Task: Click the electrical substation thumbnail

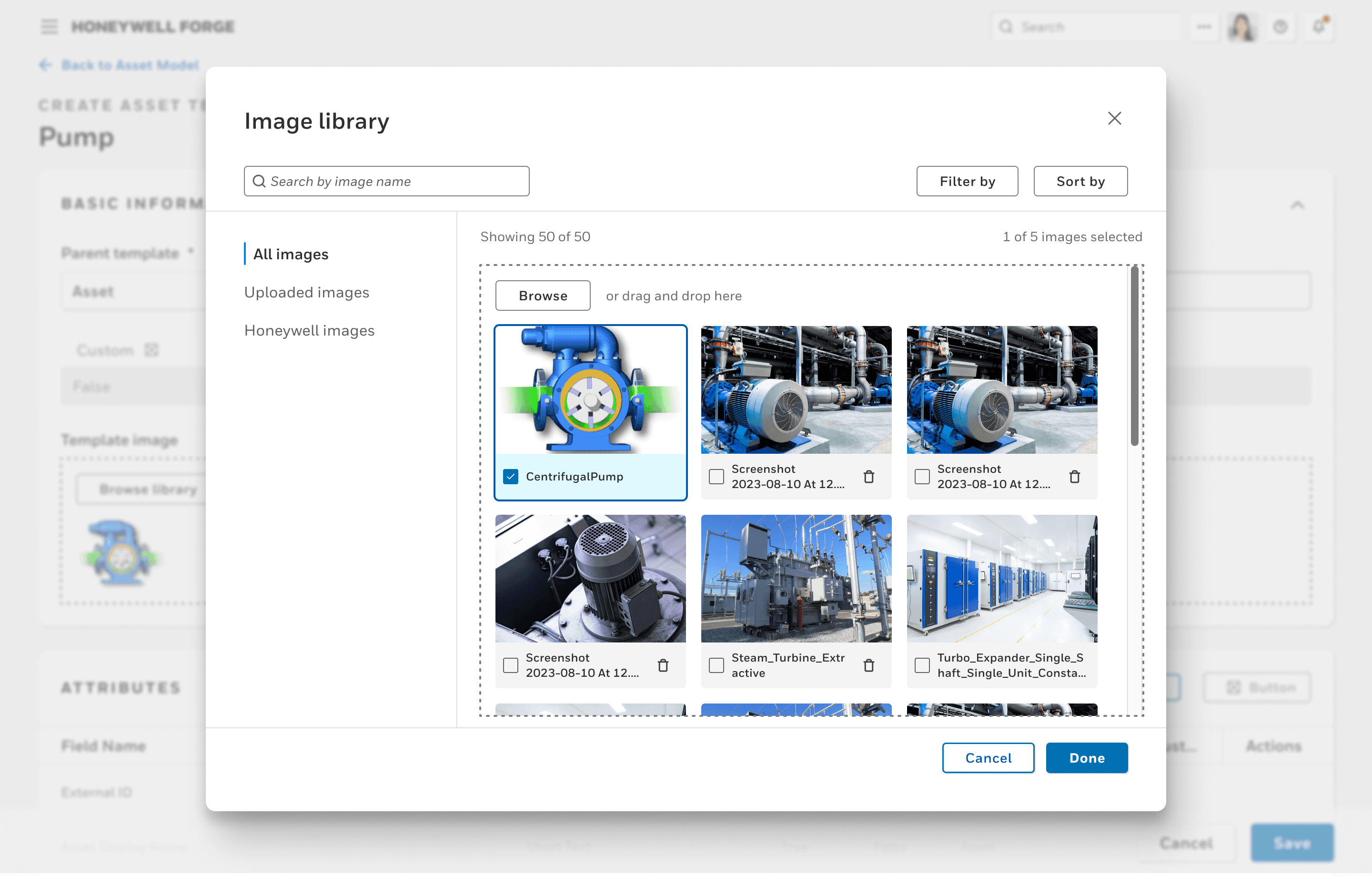Action: (796, 579)
